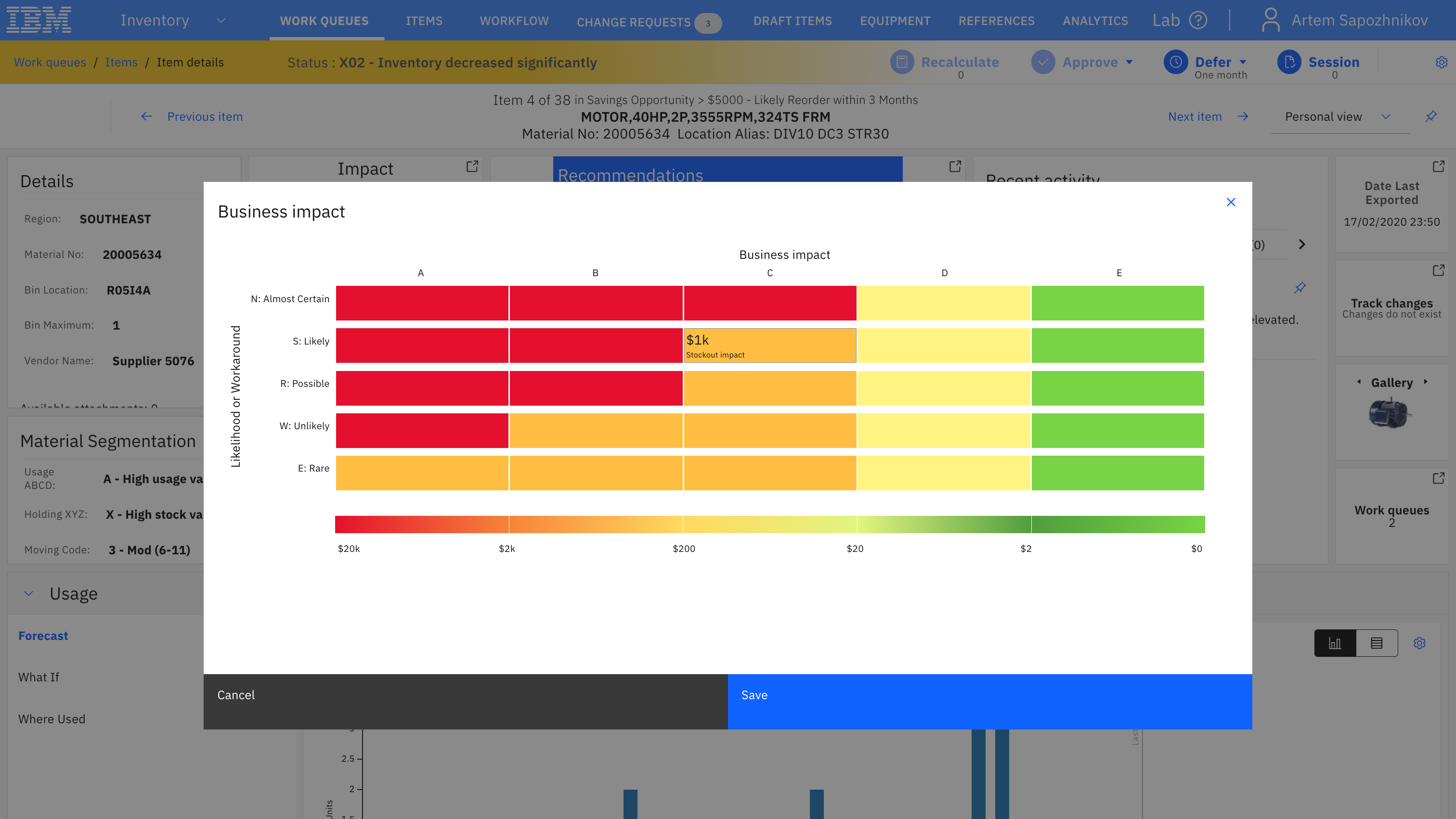Select W: Unlikely column D yellow cell
The height and width of the screenshot is (819, 1456).
click(944, 430)
